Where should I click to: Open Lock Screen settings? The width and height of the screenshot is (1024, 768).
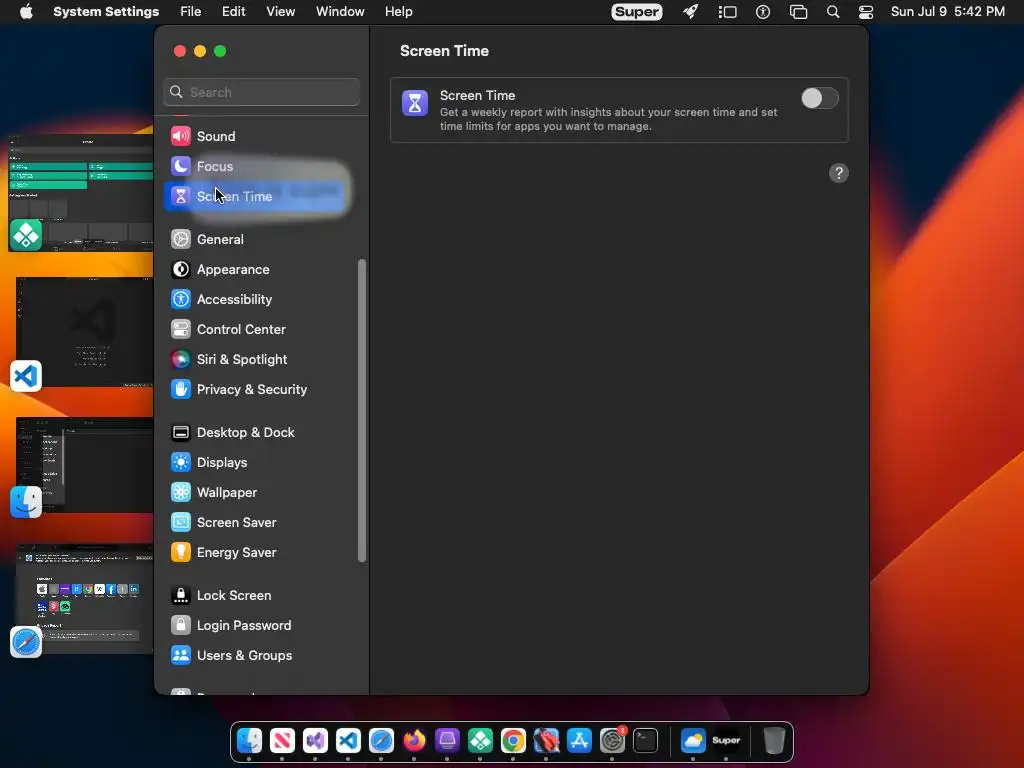coord(261,596)
